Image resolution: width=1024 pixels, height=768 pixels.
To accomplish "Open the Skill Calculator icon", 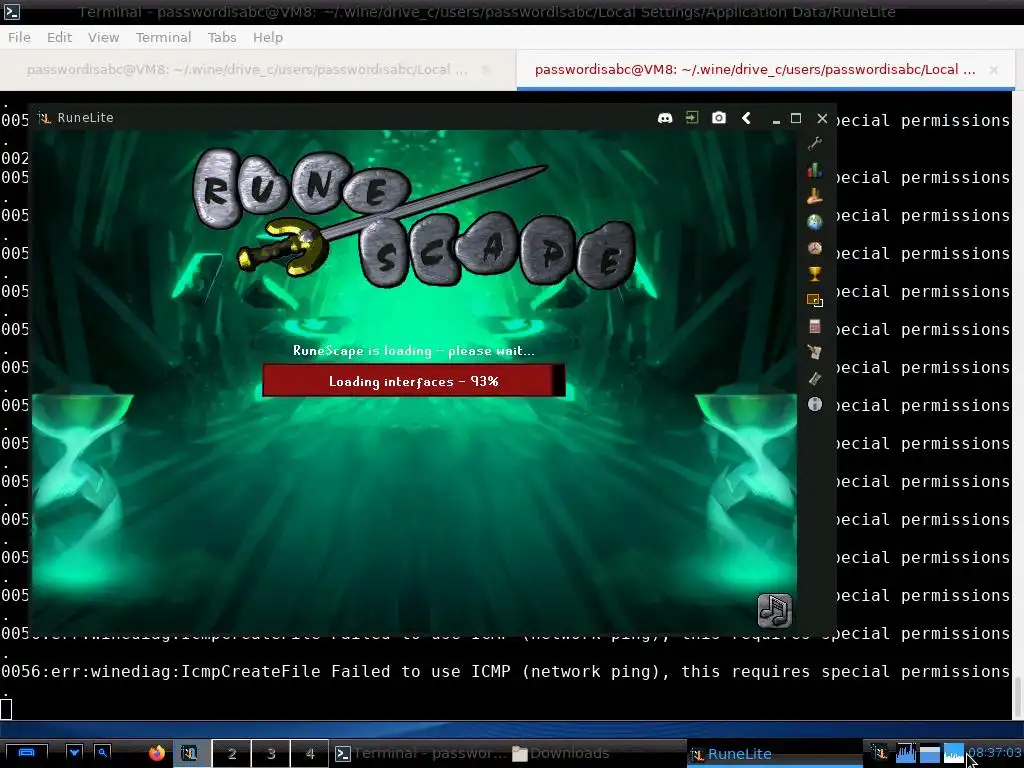I will (814, 327).
